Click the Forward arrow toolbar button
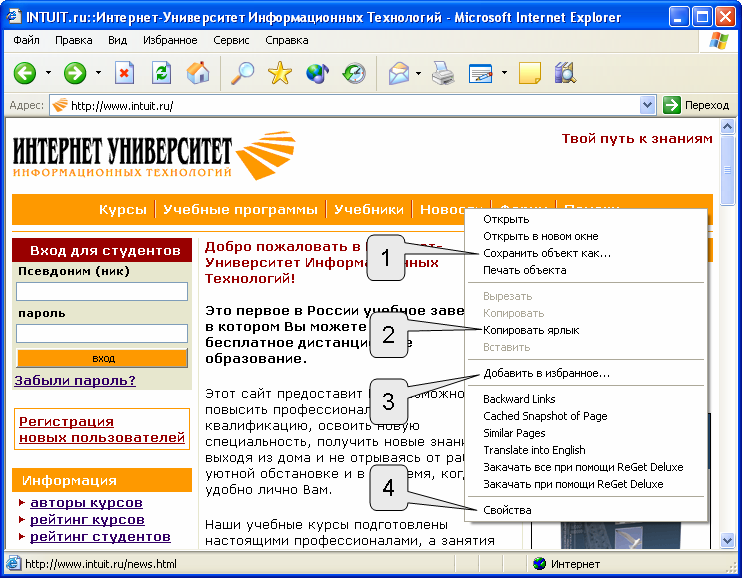742x578 pixels. (75, 73)
